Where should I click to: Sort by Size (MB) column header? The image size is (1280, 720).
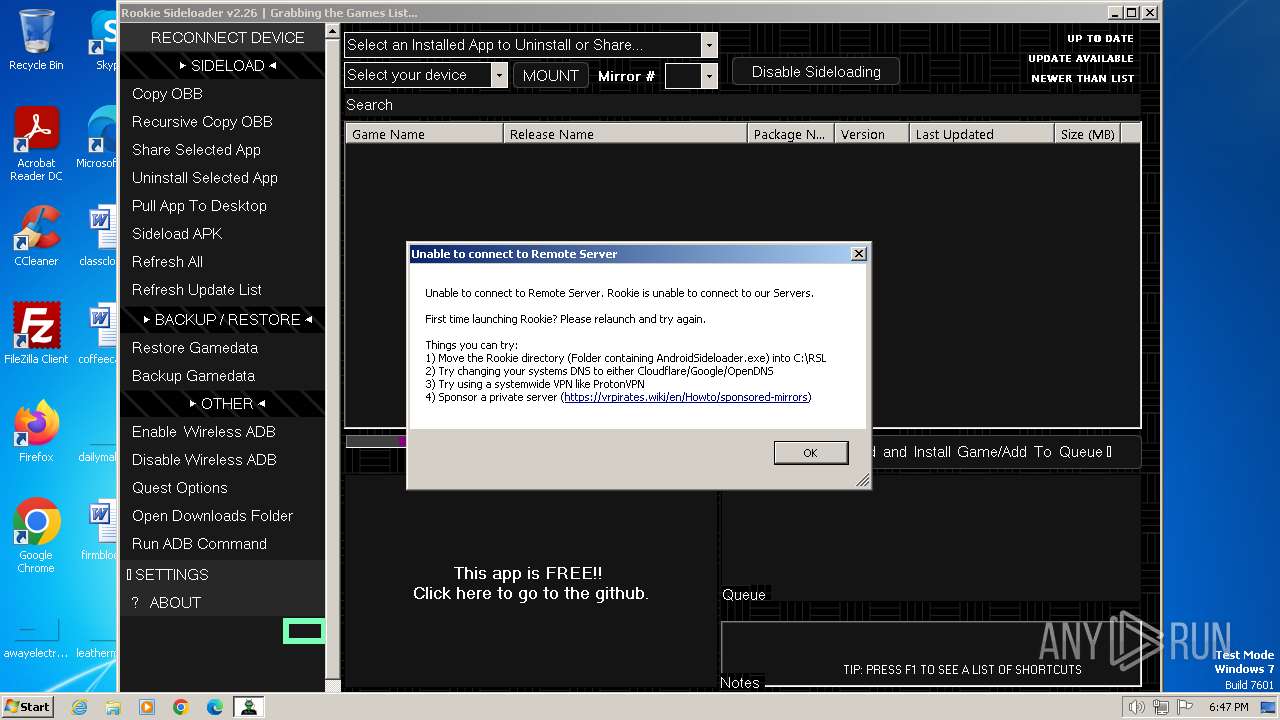[x=1087, y=134]
